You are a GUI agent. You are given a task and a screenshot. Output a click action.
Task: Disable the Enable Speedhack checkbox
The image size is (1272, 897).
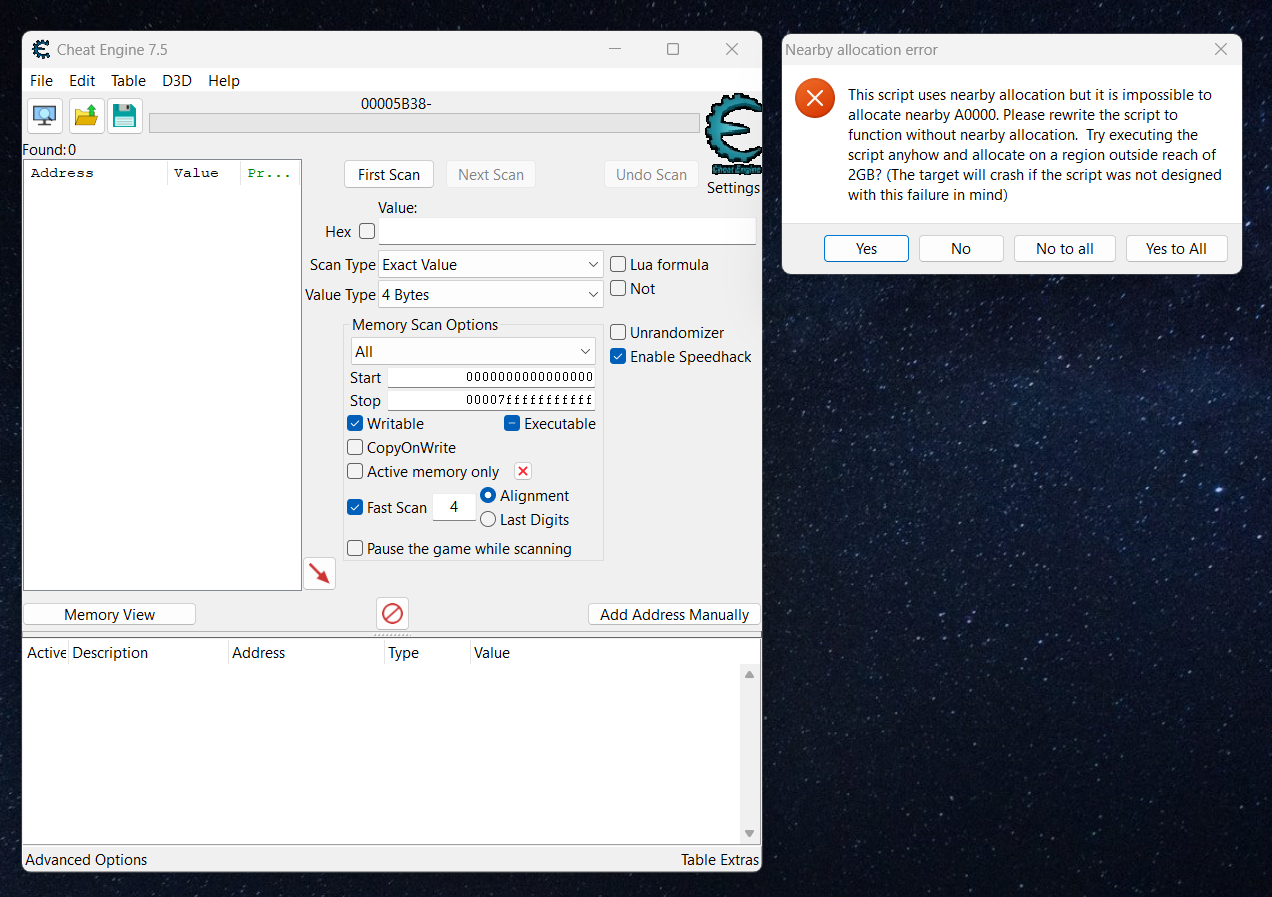click(618, 356)
